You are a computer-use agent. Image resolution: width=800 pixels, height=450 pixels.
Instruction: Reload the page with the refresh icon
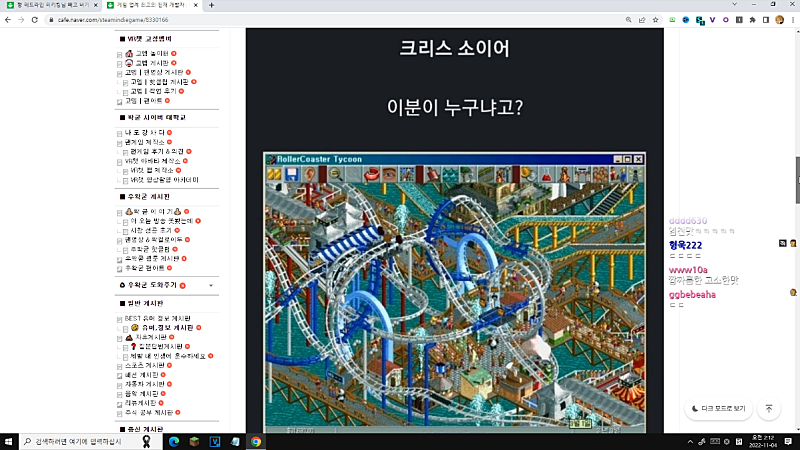coord(35,20)
